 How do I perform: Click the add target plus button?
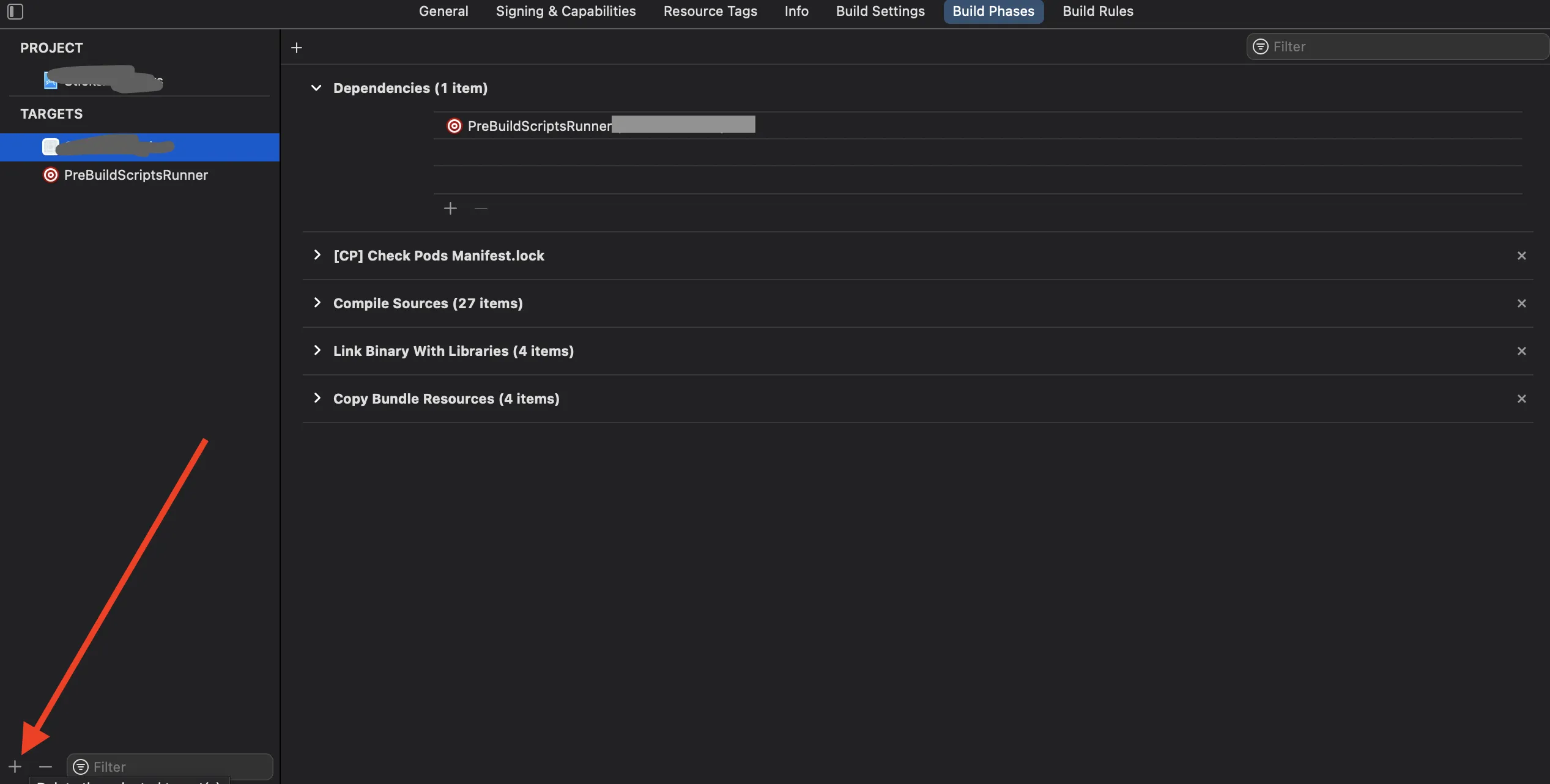pyautogui.click(x=15, y=766)
